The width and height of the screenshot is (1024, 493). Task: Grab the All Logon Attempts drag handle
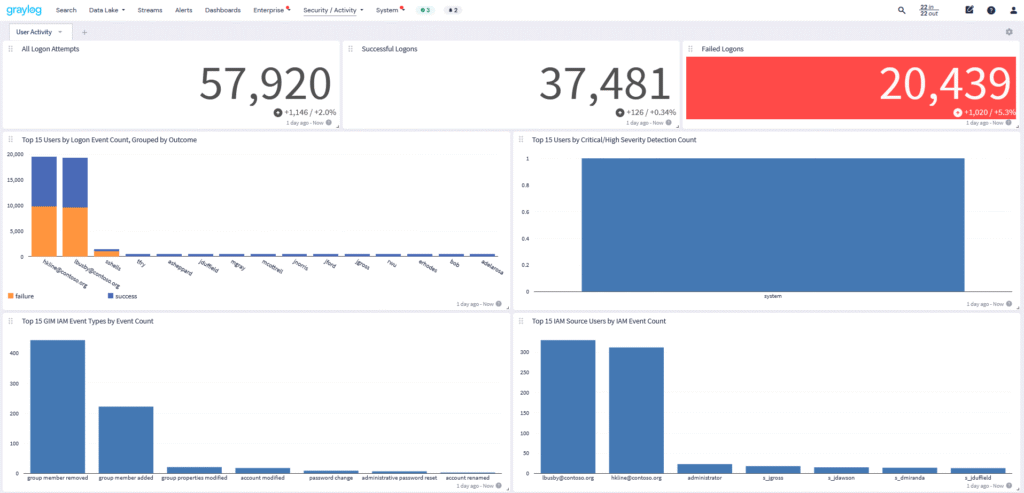tap(10, 49)
